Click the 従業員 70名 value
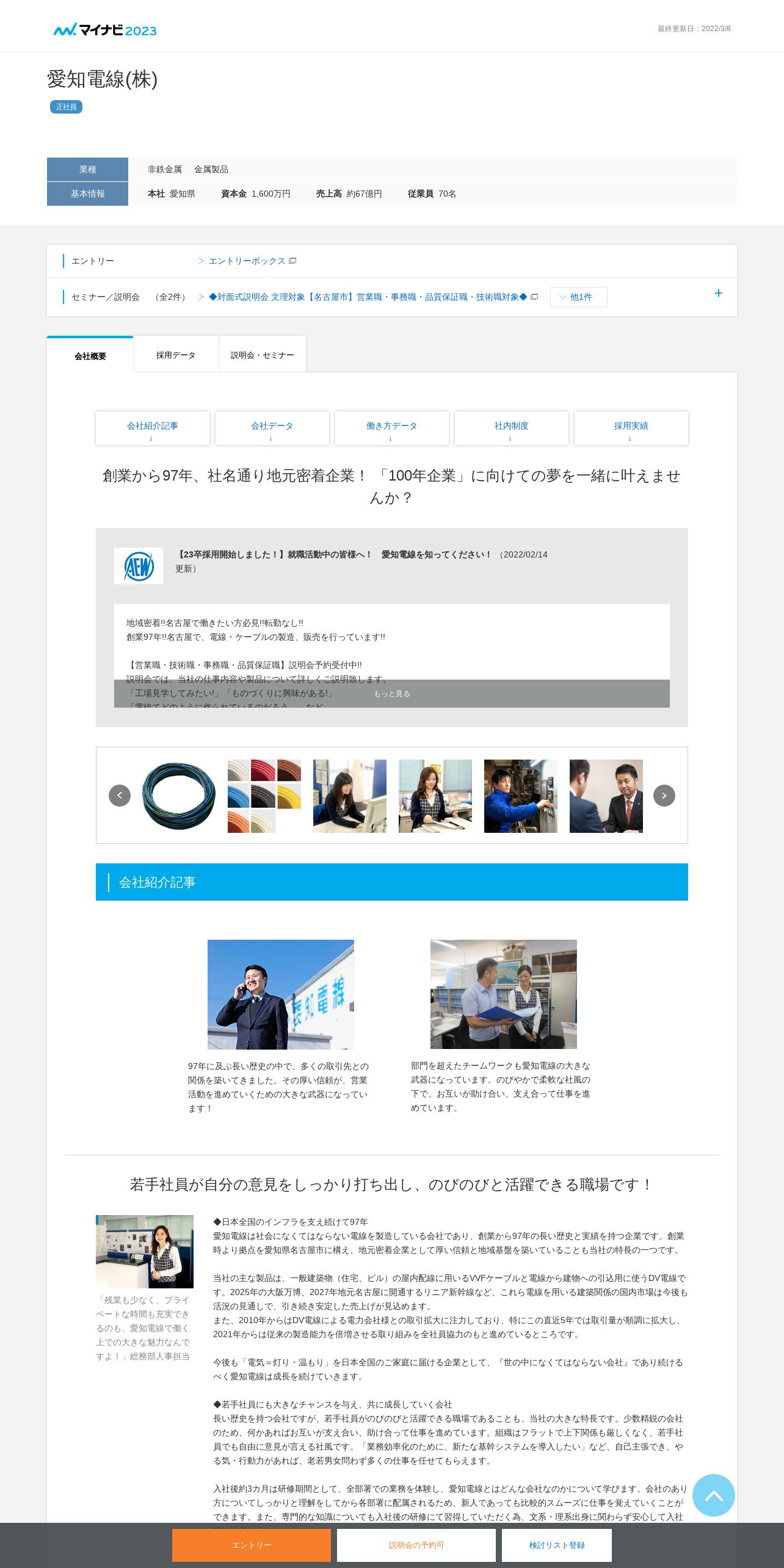This screenshot has width=784, height=1568. pyautogui.click(x=432, y=194)
